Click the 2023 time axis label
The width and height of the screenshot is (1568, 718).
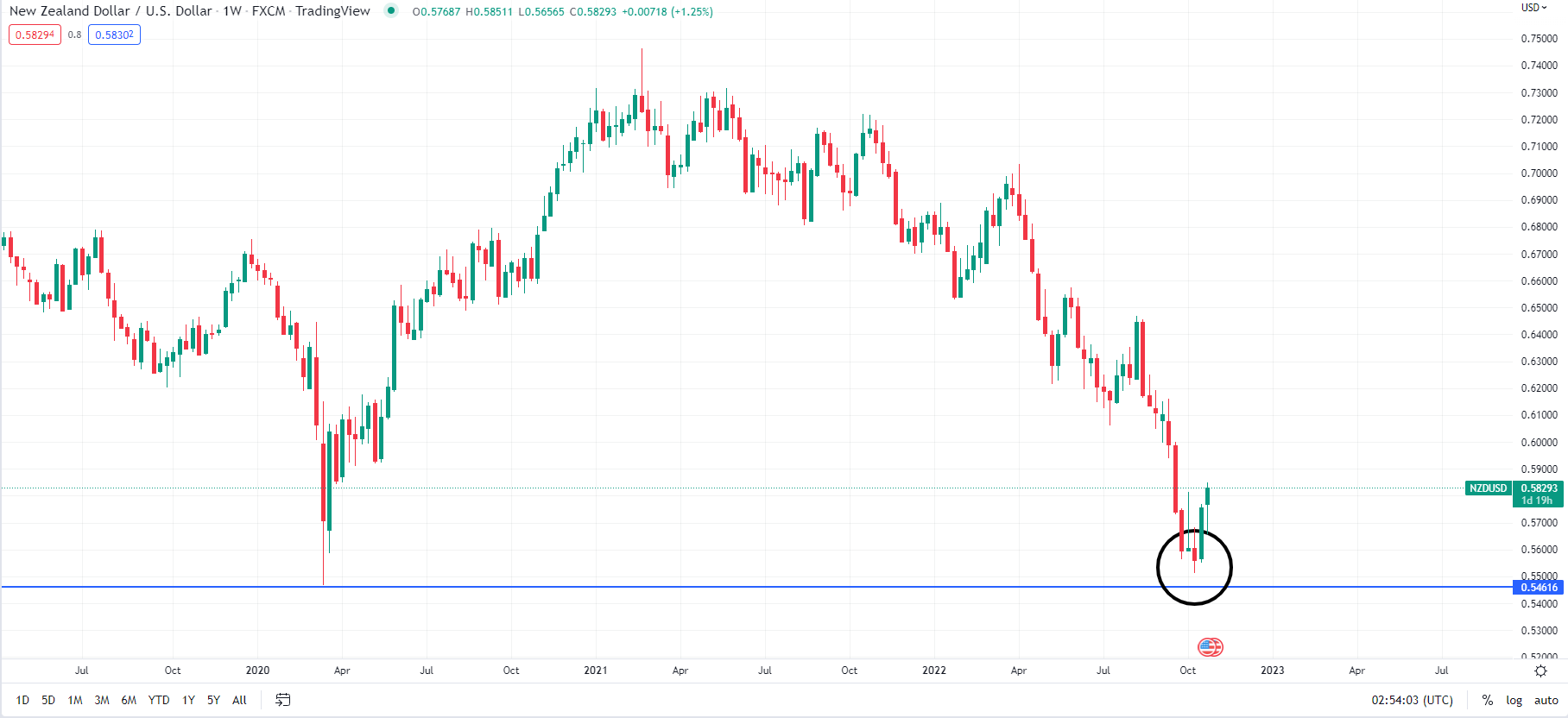(x=1273, y=671)
